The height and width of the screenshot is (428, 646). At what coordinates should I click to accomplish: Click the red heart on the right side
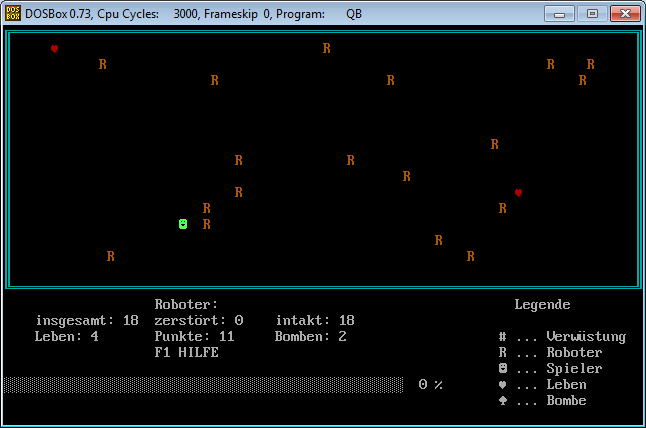click(x=518, y=192)
